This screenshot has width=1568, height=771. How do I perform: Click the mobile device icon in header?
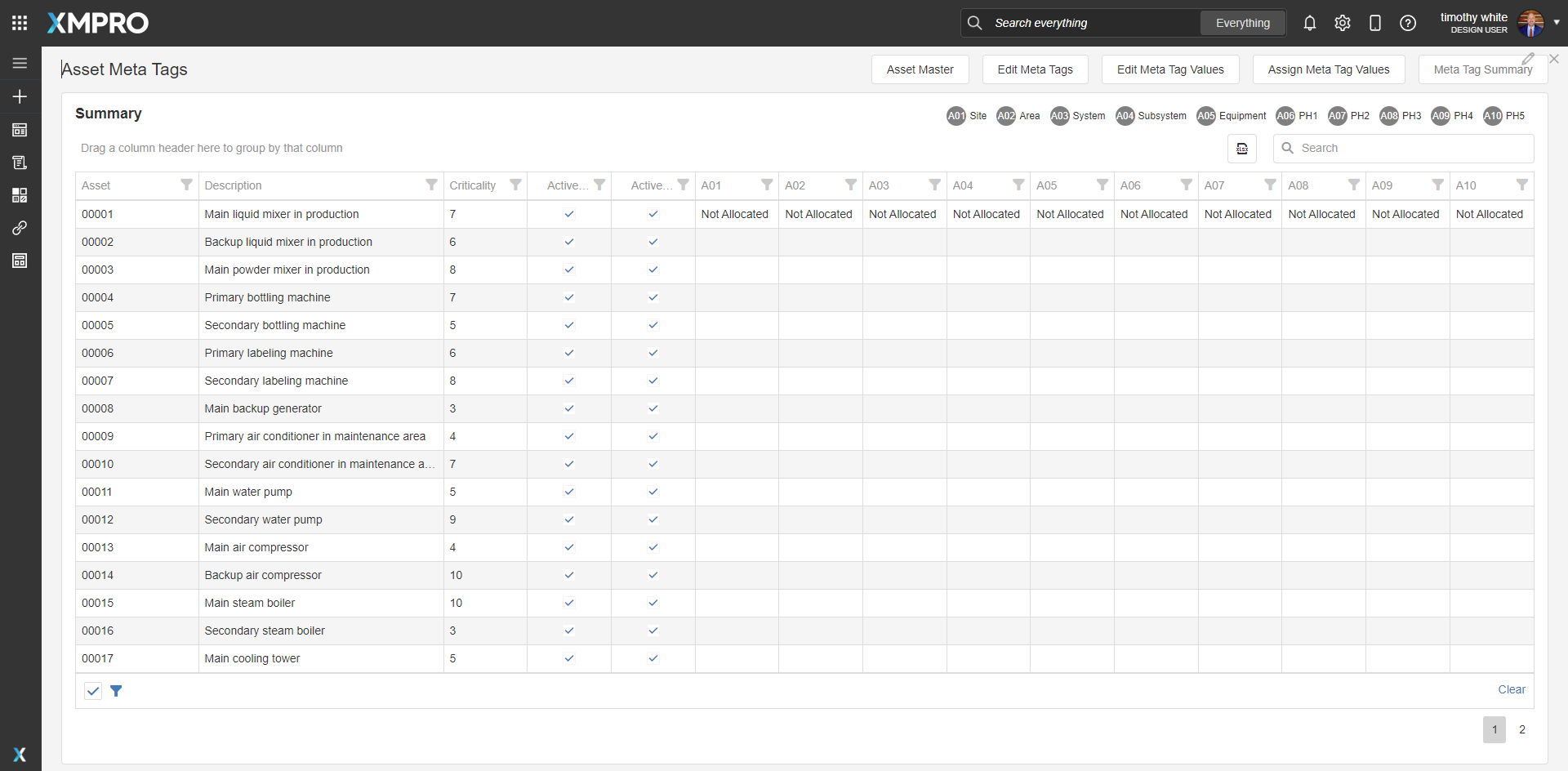[x=1375, y=23]
